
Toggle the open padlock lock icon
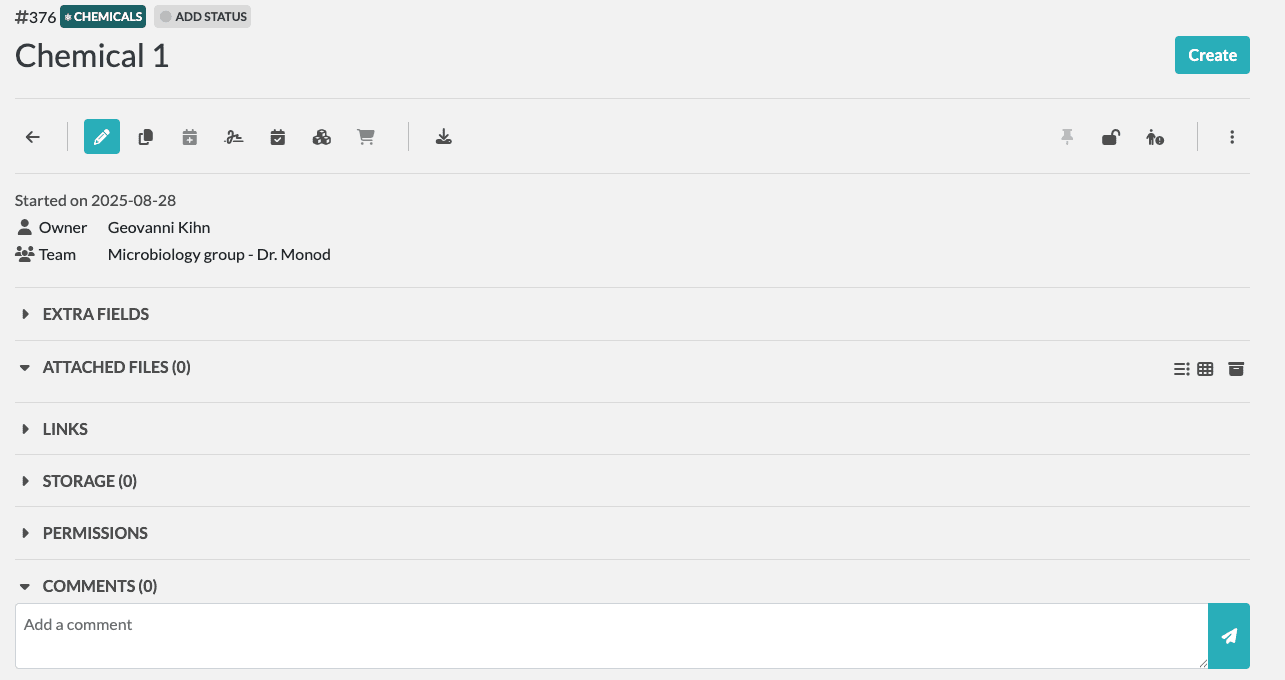pos(1110,137)
